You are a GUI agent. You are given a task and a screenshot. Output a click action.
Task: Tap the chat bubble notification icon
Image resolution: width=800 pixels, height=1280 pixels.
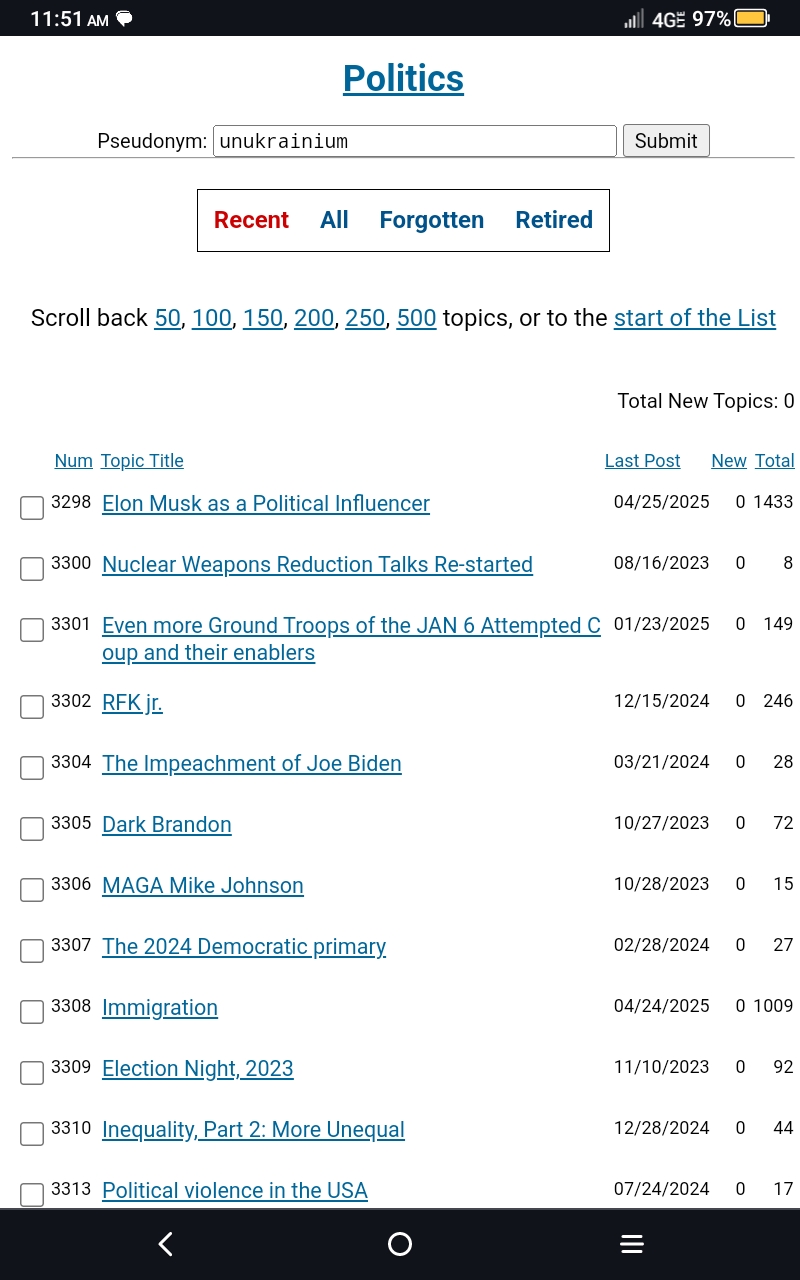pos(125,18)
